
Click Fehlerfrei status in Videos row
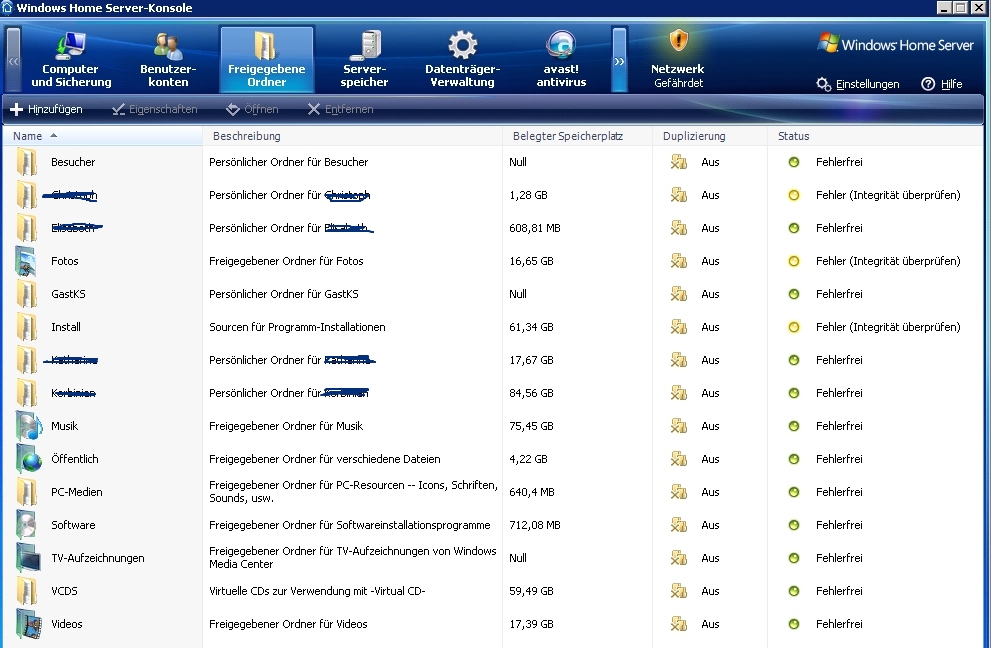pyautogui.click(x=839, y=624)
